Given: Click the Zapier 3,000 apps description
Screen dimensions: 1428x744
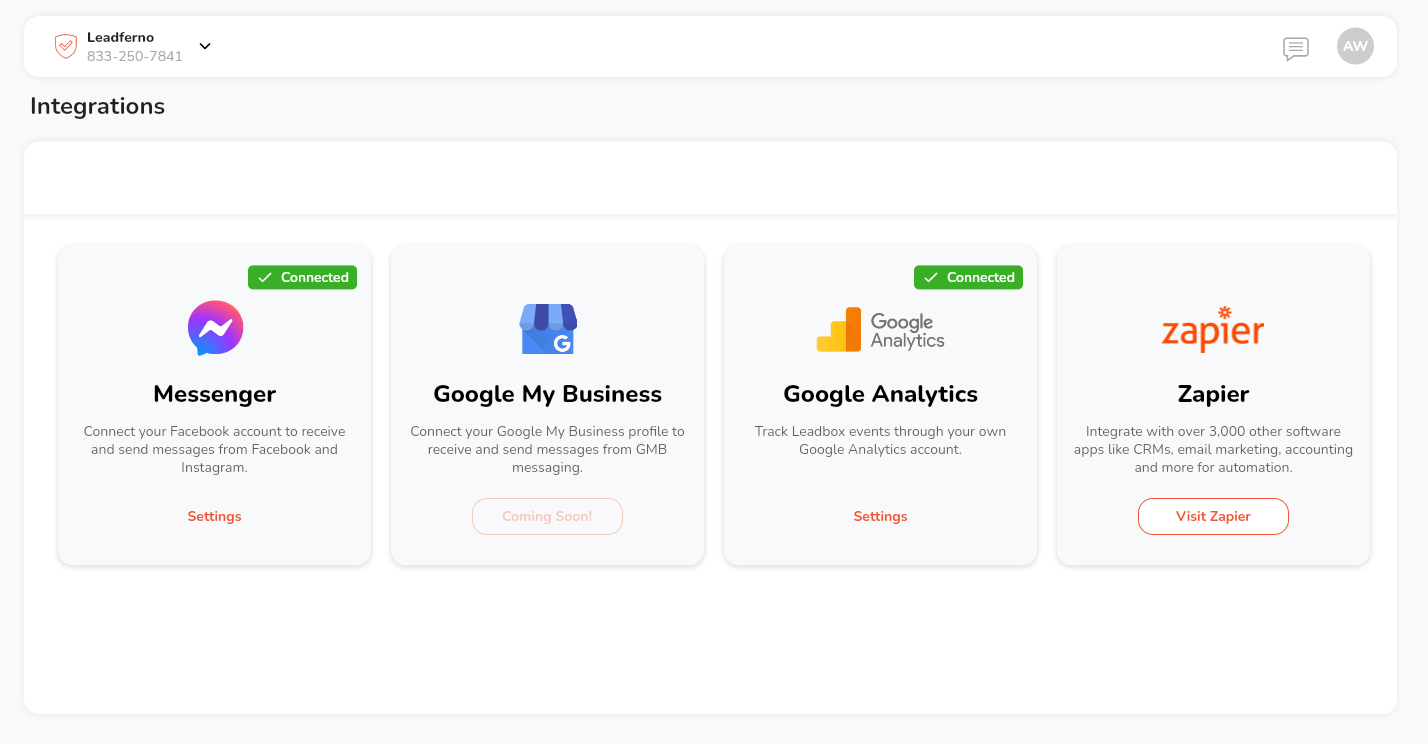Looking at the screenshot, I should point(1213,450).
